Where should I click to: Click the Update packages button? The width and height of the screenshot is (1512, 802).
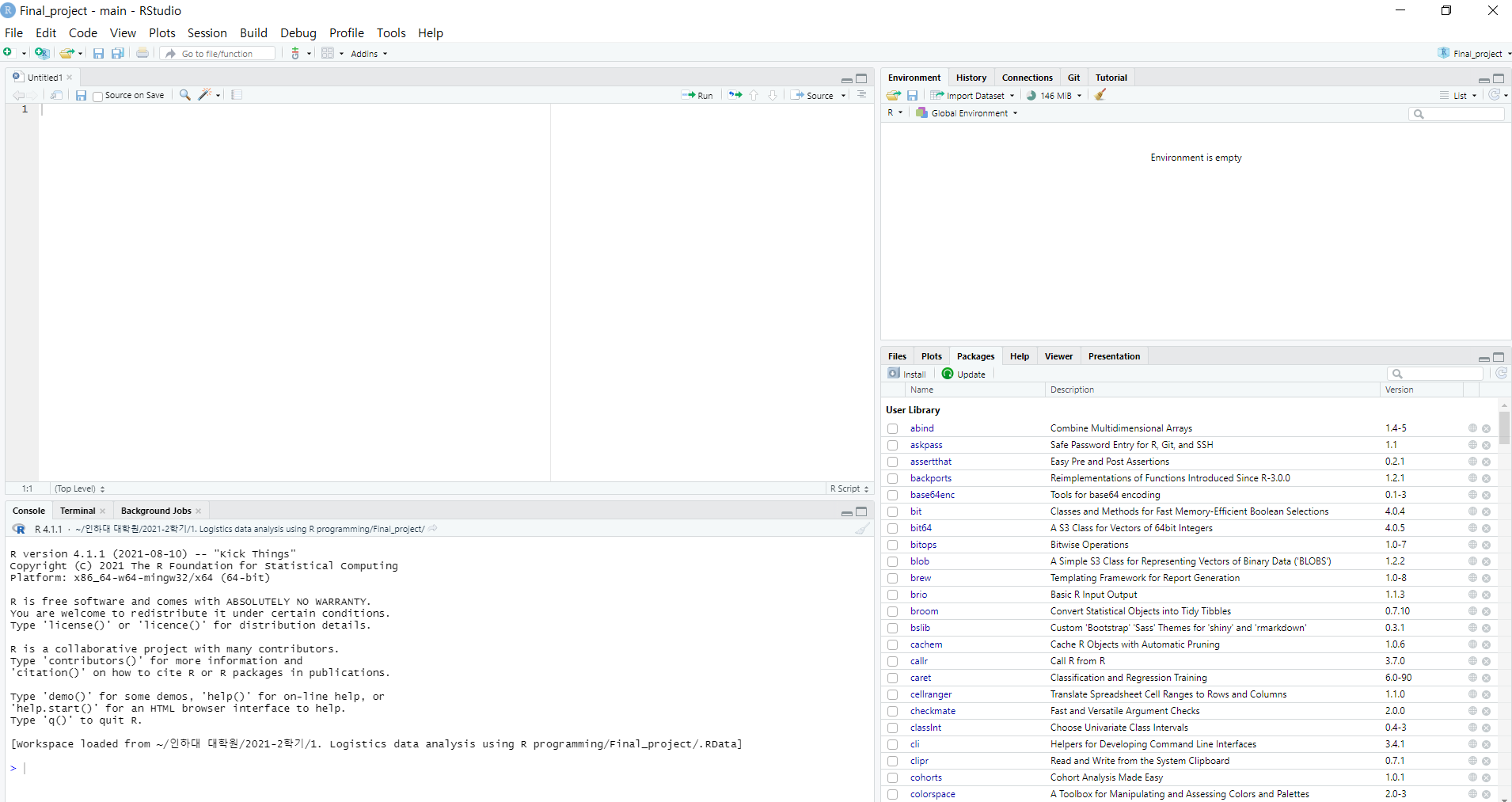(x=964, y=374)
